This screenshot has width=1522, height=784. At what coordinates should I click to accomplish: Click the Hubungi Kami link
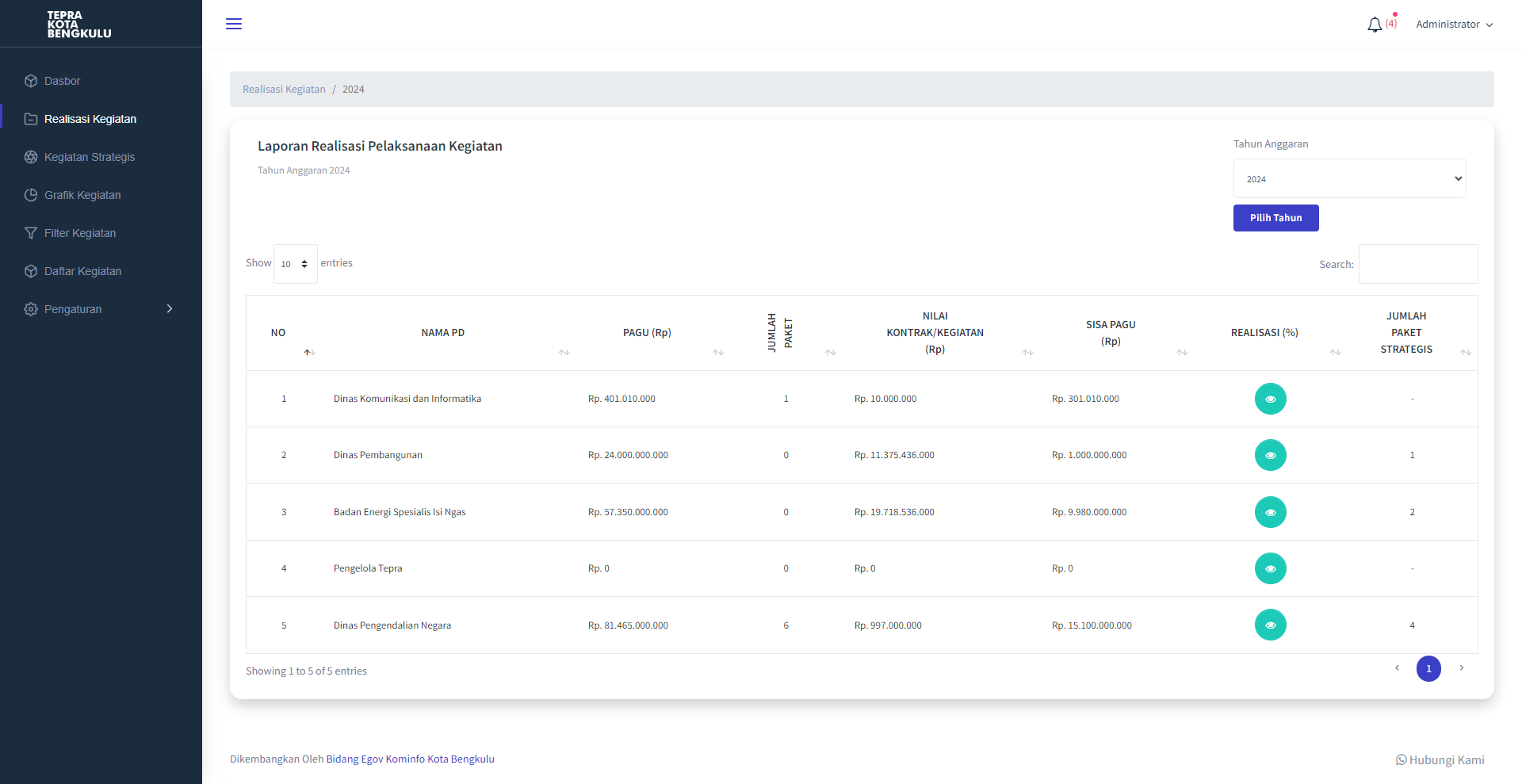[1440, 759]
